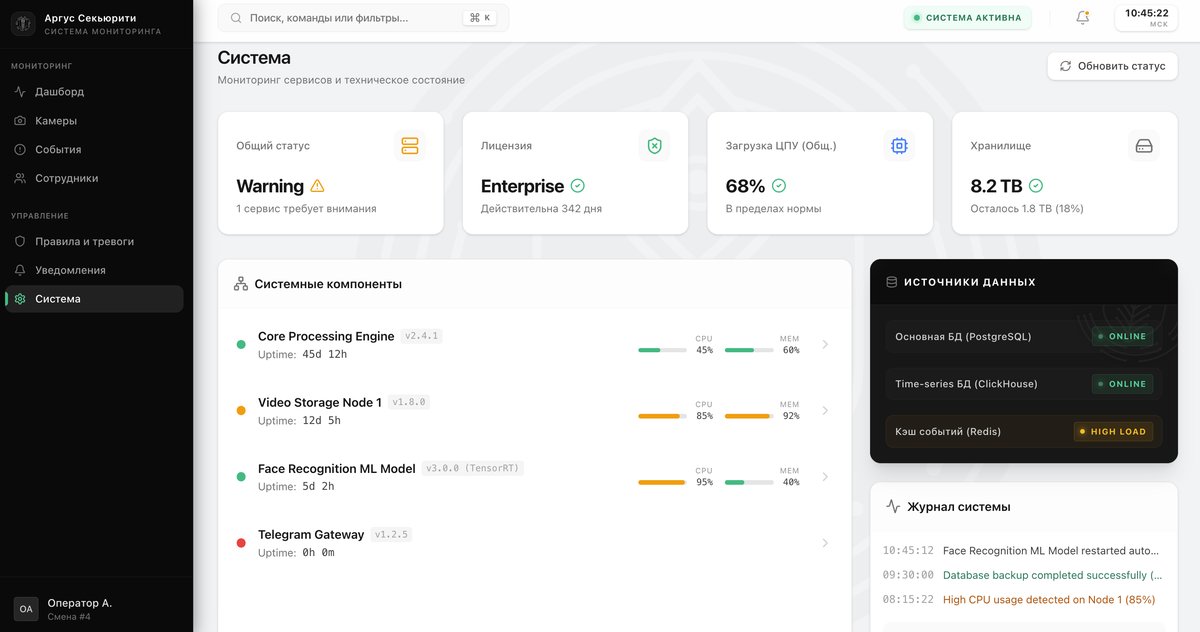This screenshot has height=632, width=1200.
Task: Click the database icon beside Источники данных
Action: click(891, 282)
